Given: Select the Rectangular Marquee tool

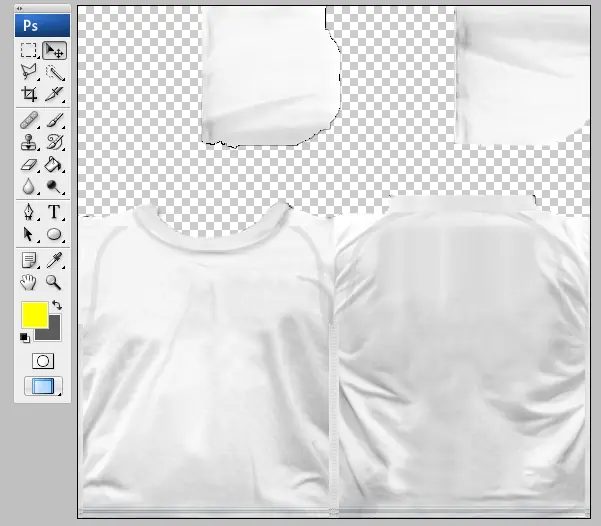Looking at the screenshot, I should (x=29, y=50).
